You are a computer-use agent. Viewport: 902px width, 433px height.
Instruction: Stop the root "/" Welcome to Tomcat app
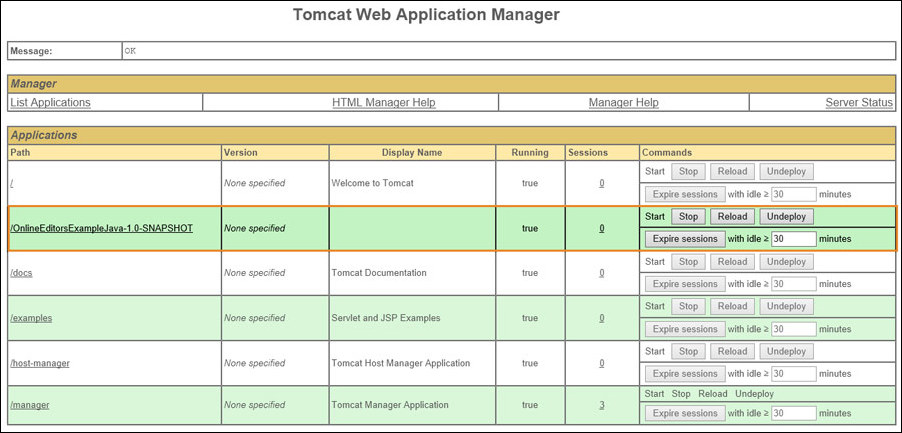(688, 171)
